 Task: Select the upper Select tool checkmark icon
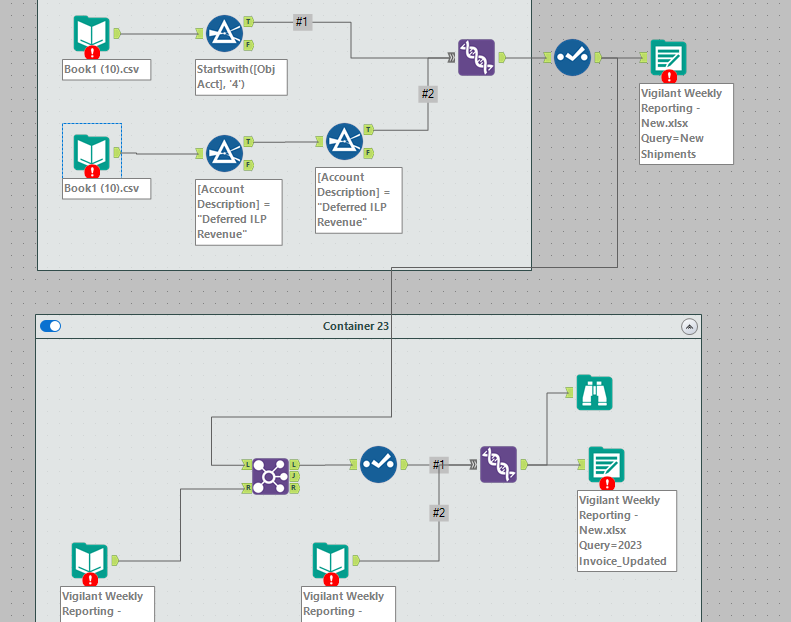click(x=573, y=58)
